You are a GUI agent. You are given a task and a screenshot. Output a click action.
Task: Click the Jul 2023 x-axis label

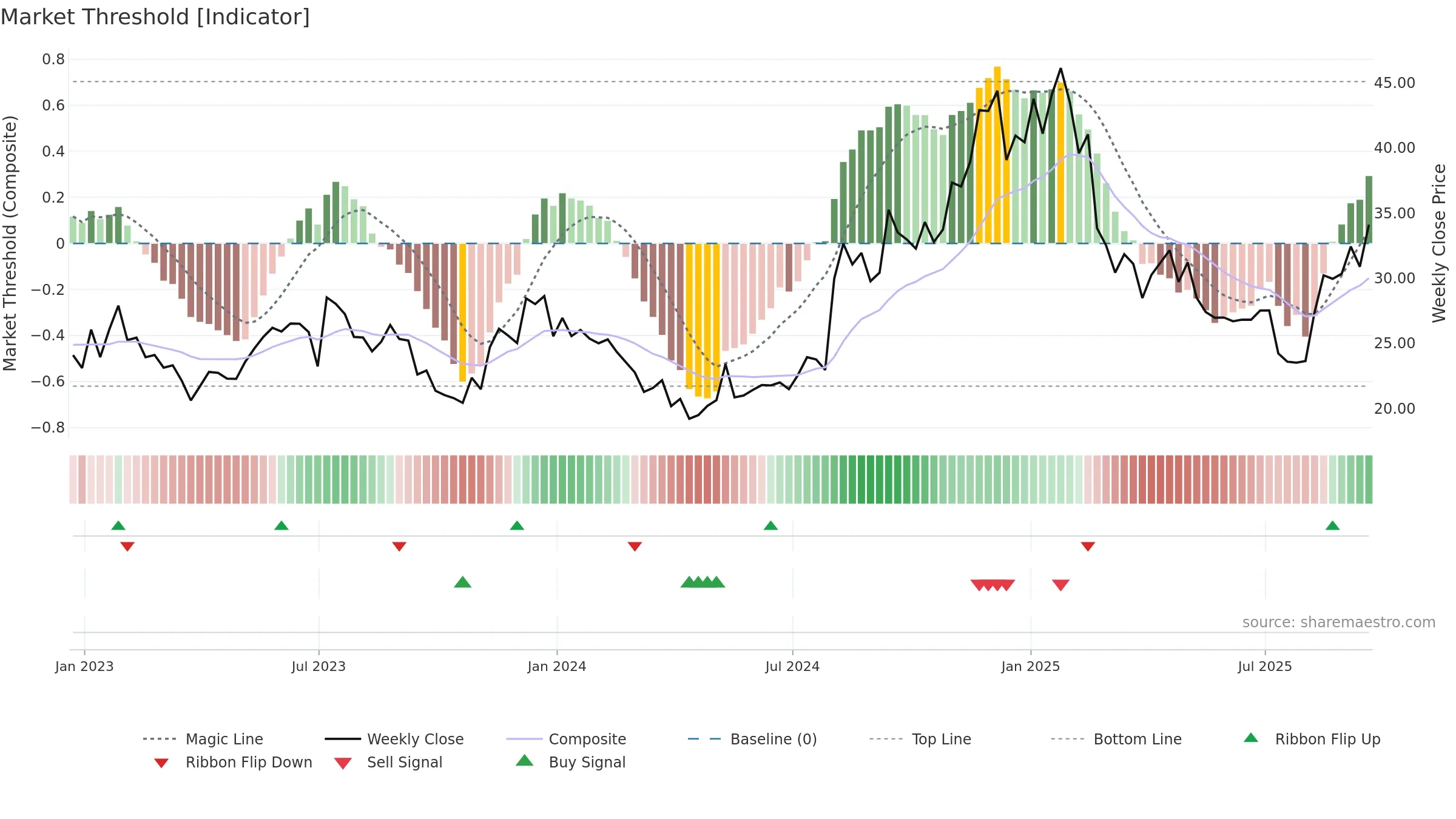click(318, 666)
